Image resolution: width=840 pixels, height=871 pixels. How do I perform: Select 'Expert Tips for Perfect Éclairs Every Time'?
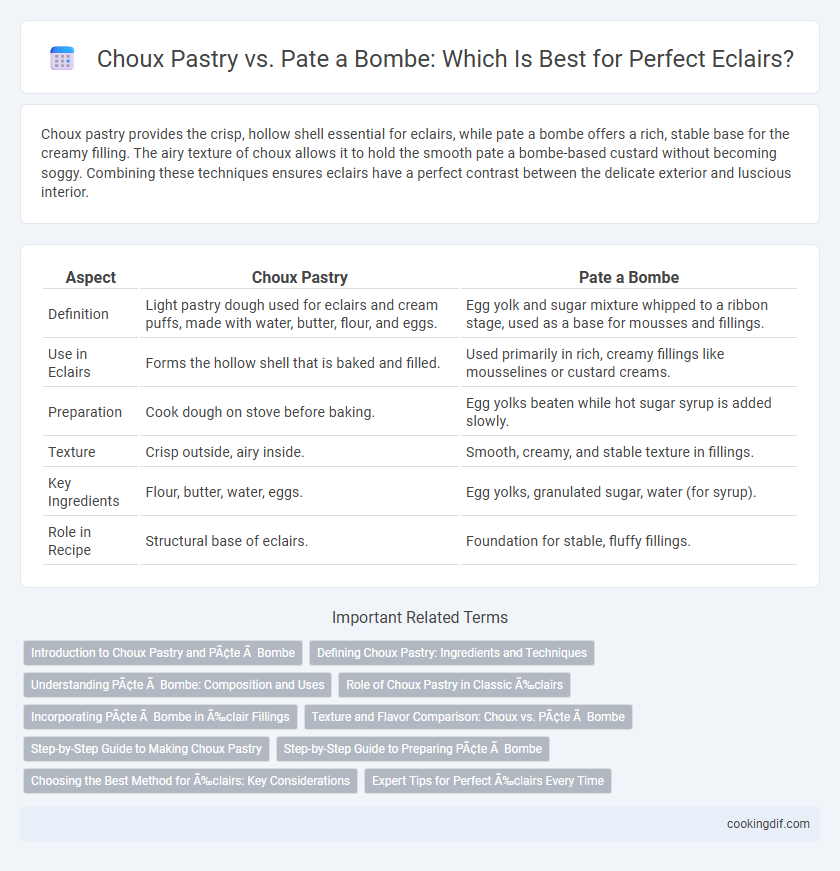click(x=488, y=780)
